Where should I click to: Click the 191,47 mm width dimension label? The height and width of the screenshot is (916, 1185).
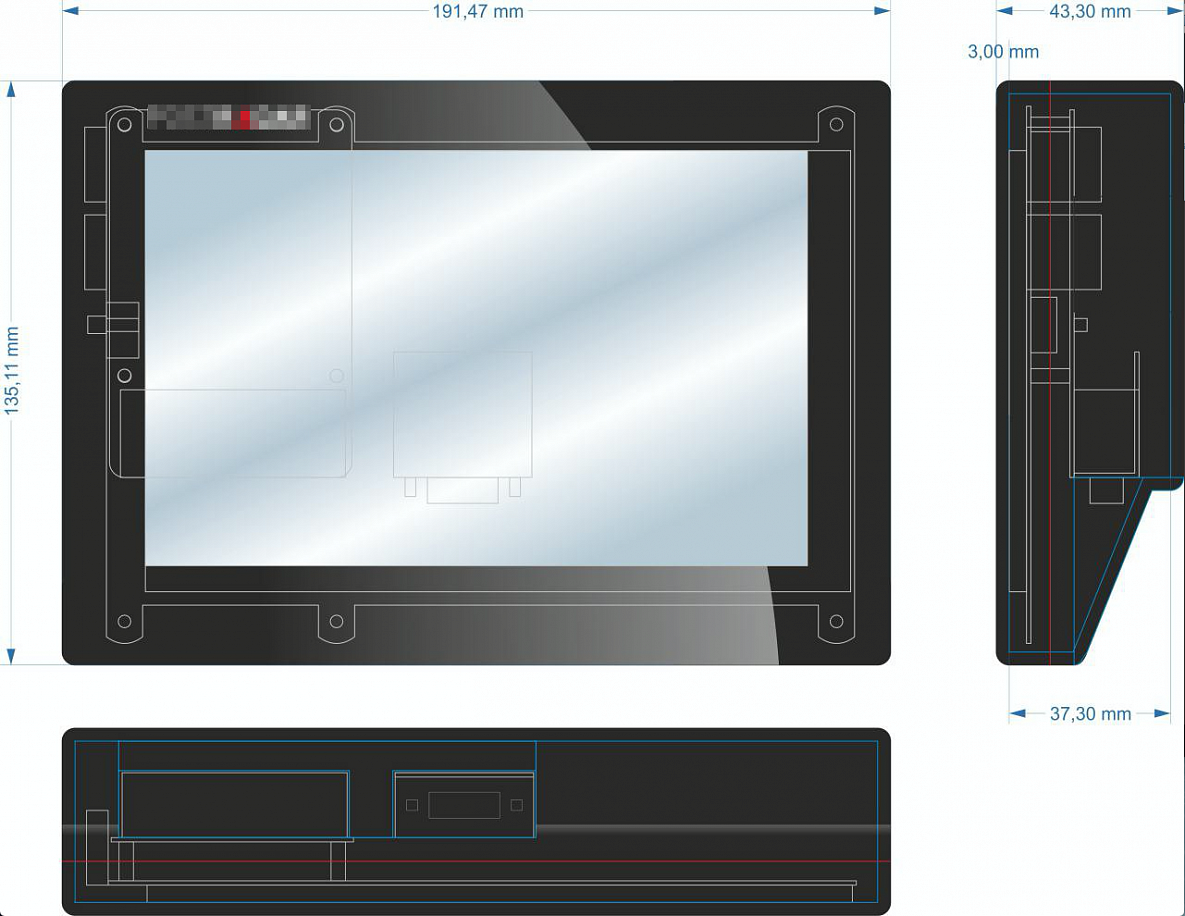(478, 11)
